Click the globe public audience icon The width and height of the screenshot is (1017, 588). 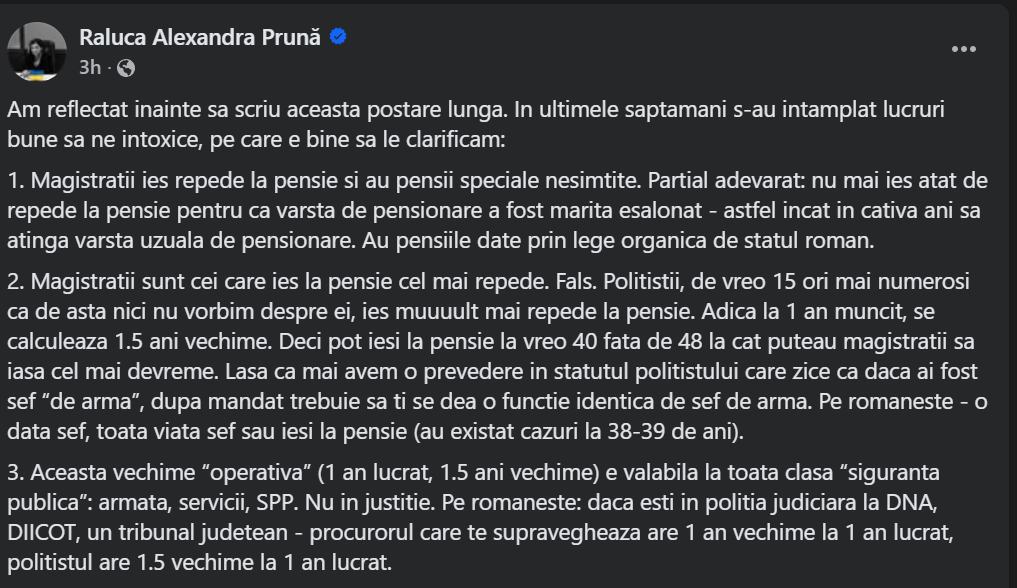[126, 68]
